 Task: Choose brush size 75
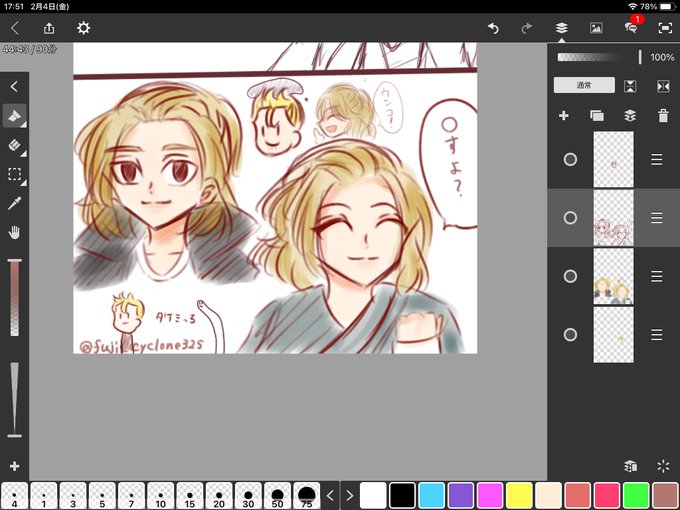pyautogui.click(x=307, y=496)
